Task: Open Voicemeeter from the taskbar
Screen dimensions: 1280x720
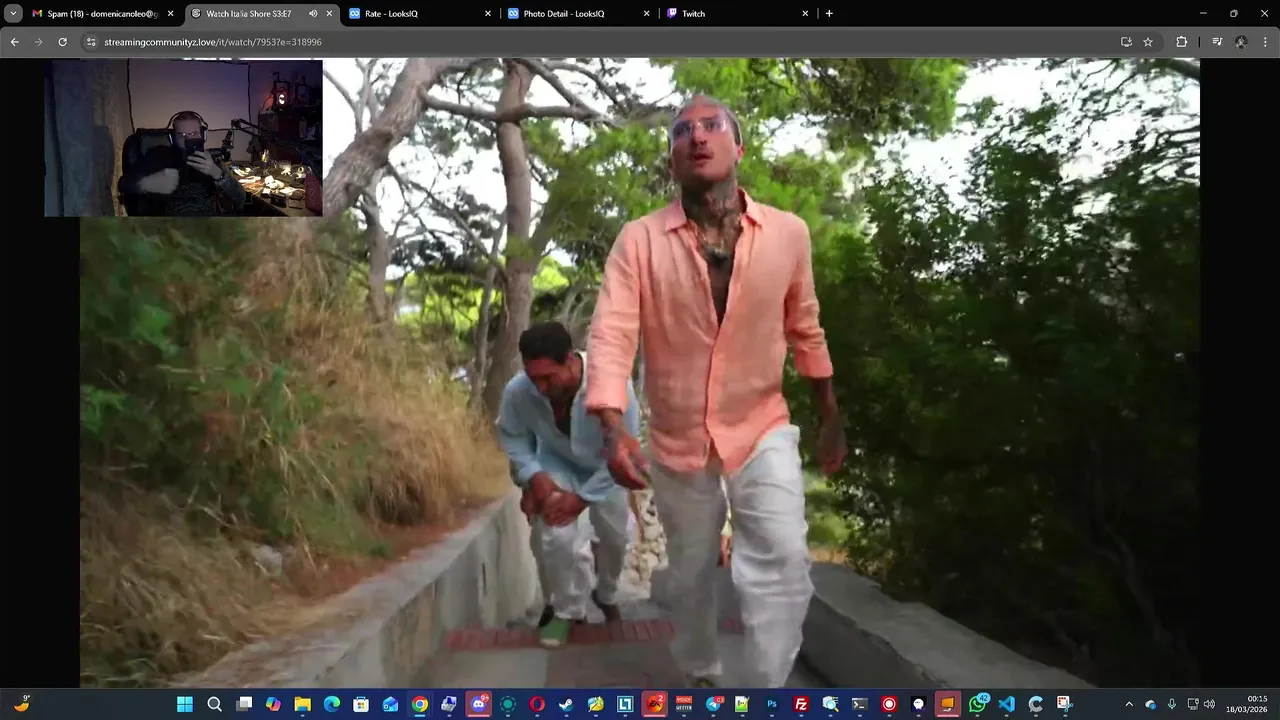Action: pos(684,704)
